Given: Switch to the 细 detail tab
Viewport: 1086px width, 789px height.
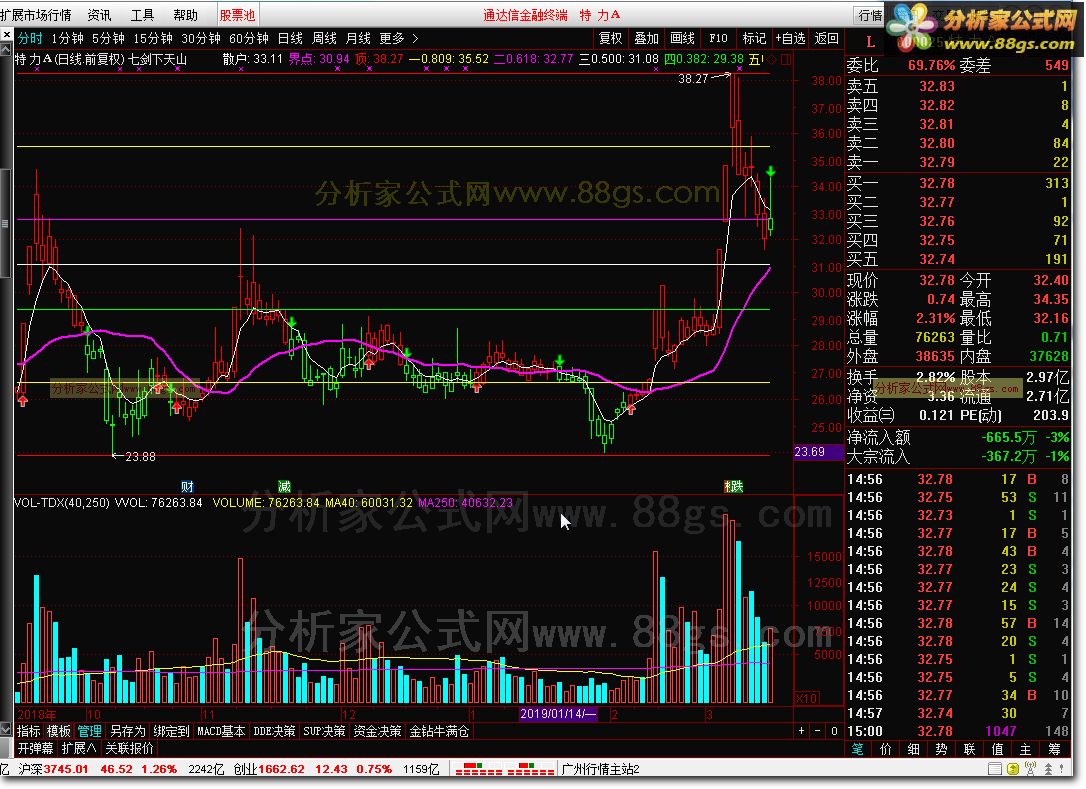Looking at the screenshot, I should [x=914, y=749].
